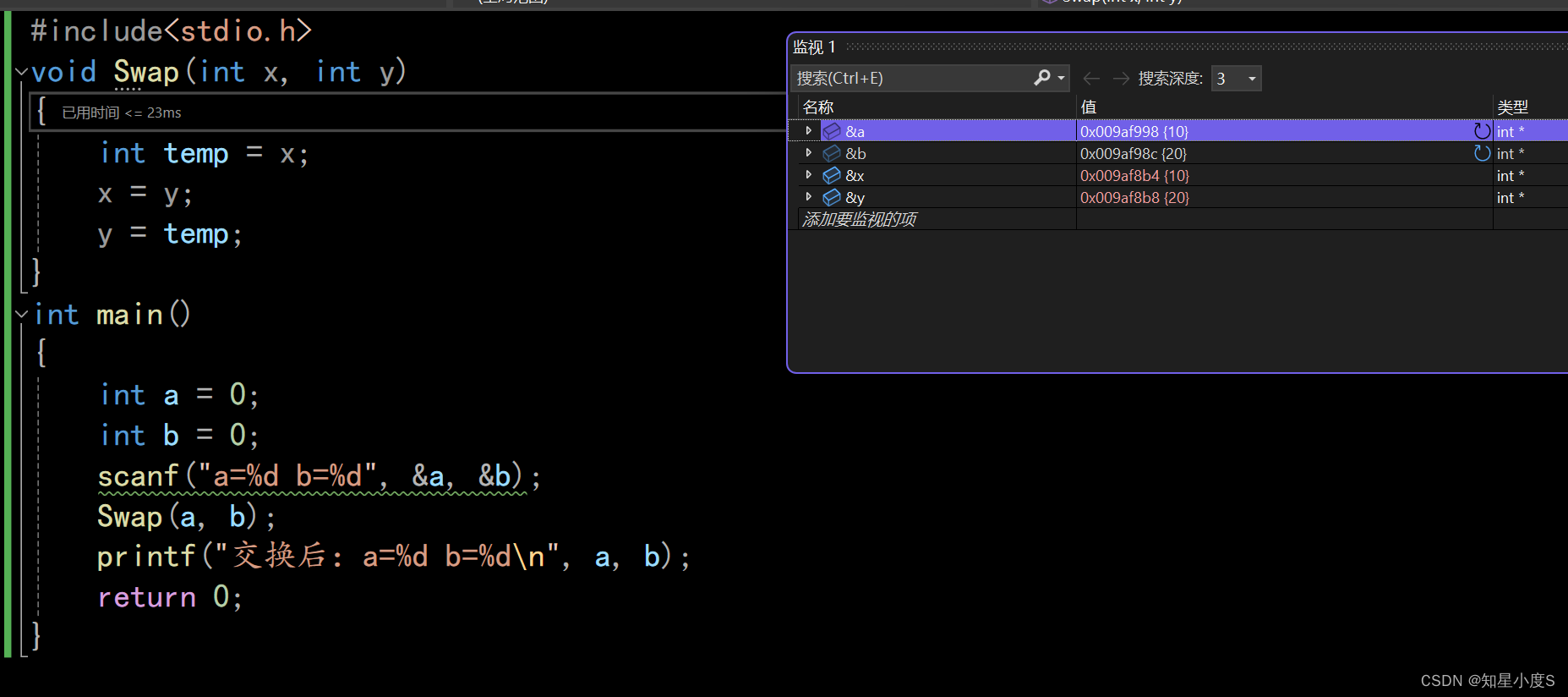The image size is (1568, 697).
Task: Click the return 0 statement
Action: [170, 597]
